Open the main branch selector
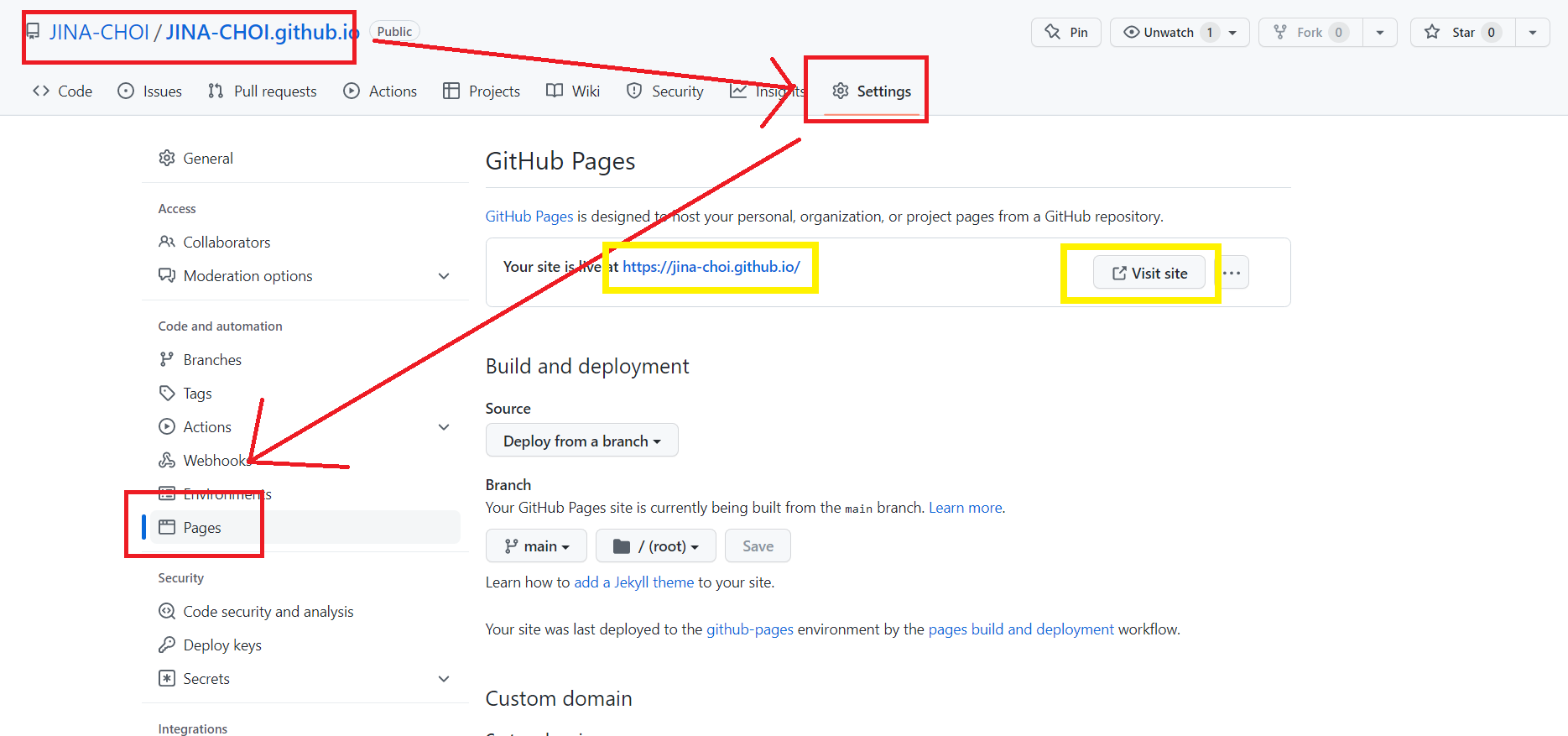This screenshot has height=736, width=1568. click(x=536, y=546)
